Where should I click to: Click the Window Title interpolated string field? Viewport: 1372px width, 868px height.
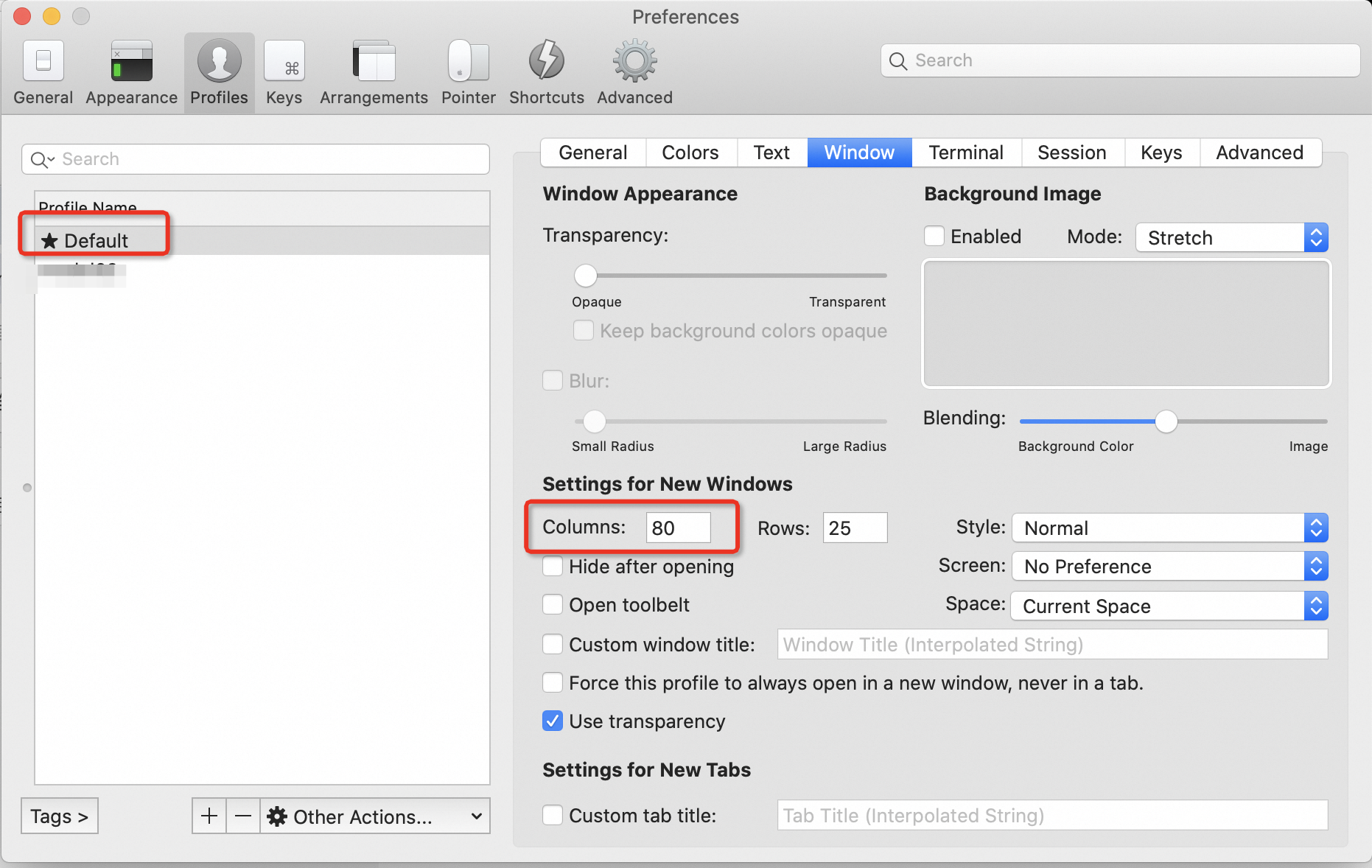click(x=1053, y=644)
